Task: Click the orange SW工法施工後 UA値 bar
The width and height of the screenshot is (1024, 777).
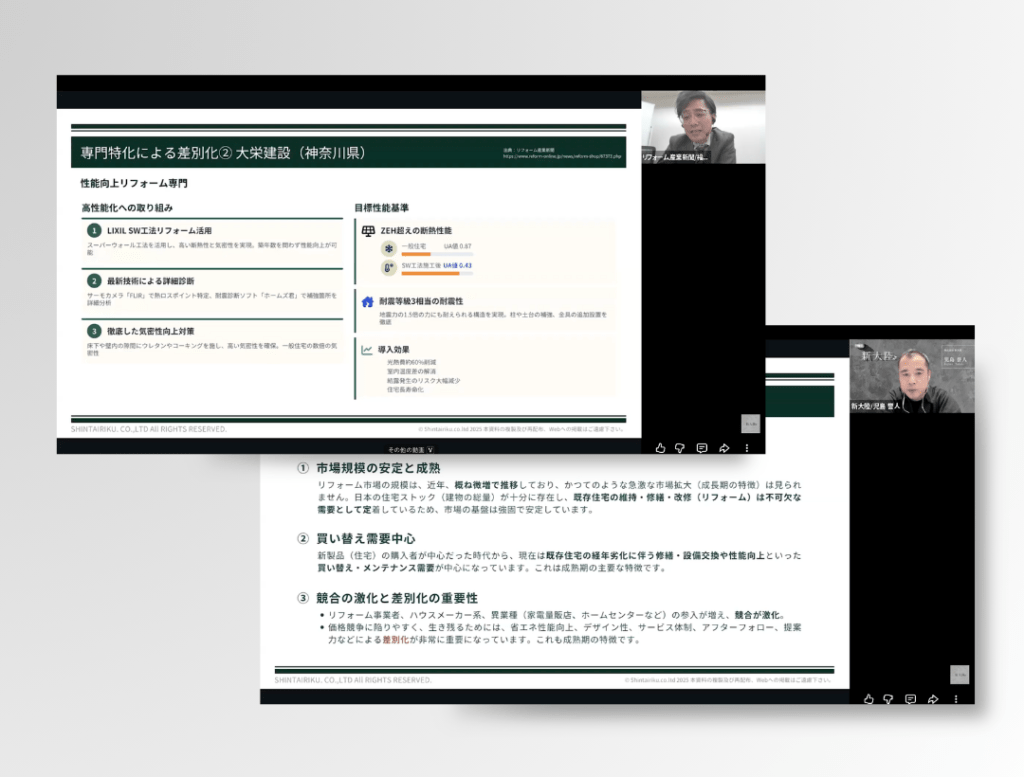Action: point(431,273)
